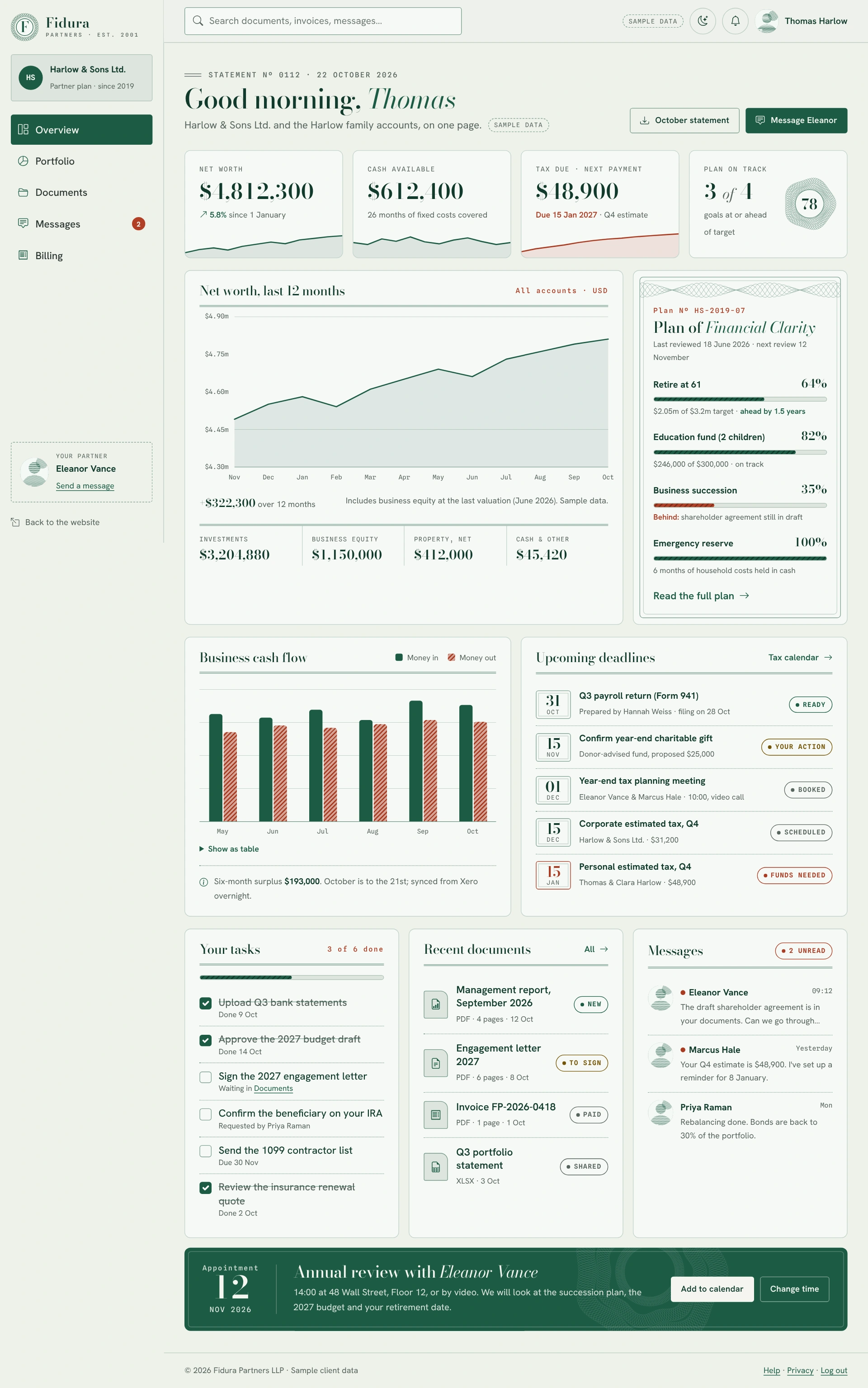The height and width of the screenshot is (1388, 868).
Task: Click the search magnifier icon
Action: tap(198, 21)
